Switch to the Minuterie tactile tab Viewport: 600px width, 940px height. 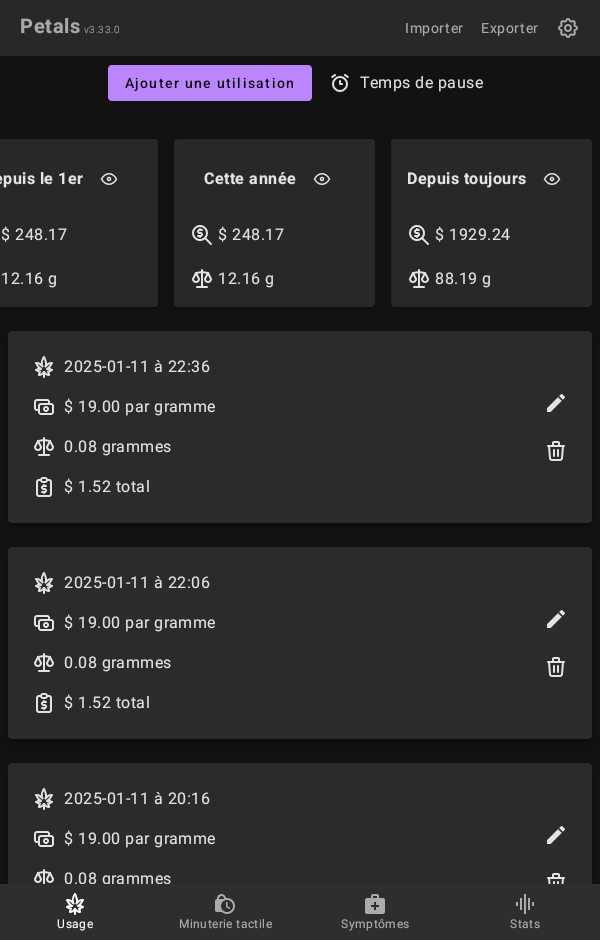click(x=225, y=911)
